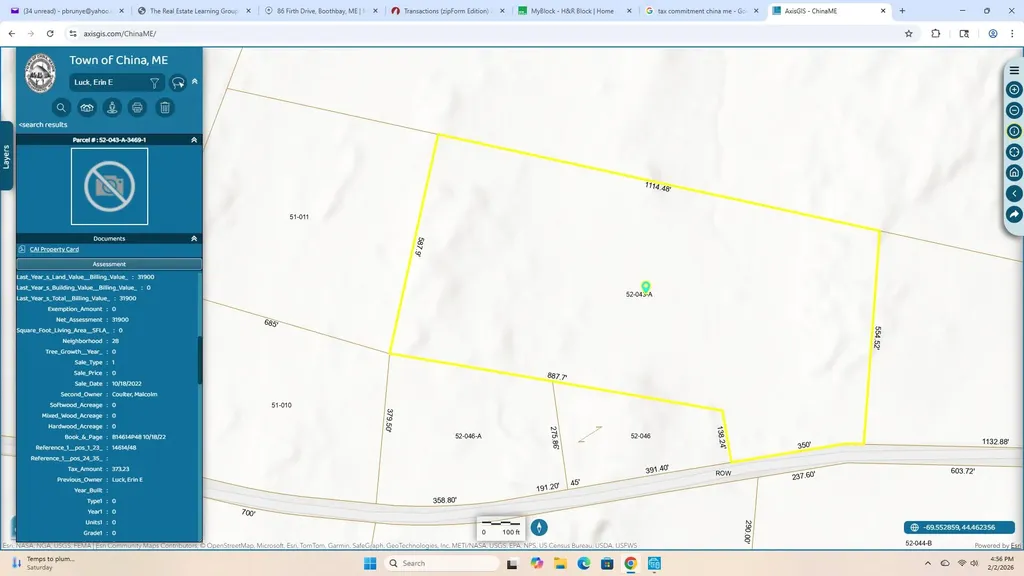
Task: Open the browser profile icon
Action: pos(993,33)
